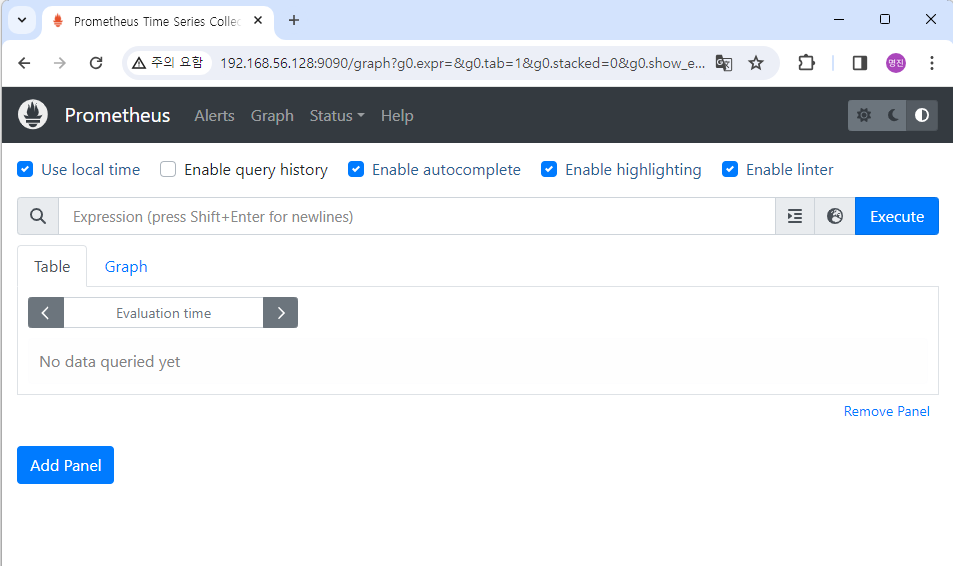
Task: Open a new browser tab
Action: [294, 21]
